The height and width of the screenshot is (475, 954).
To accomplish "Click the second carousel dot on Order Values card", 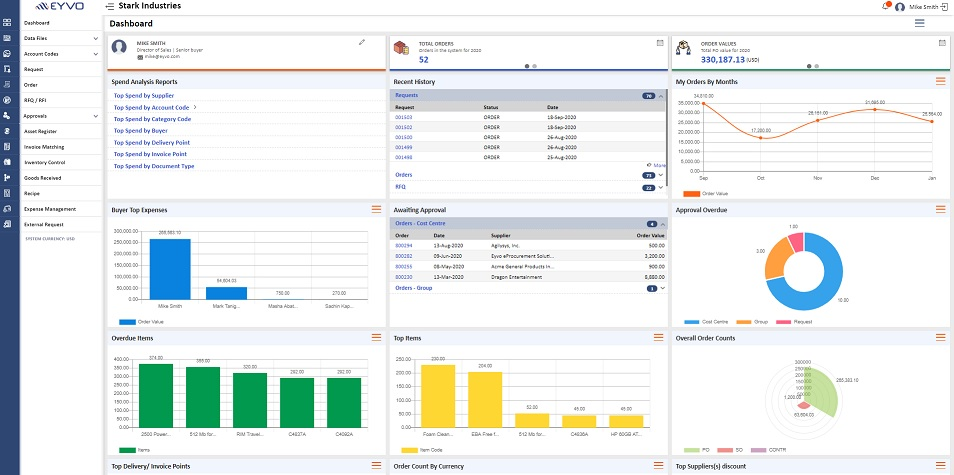I will point(816,66).
